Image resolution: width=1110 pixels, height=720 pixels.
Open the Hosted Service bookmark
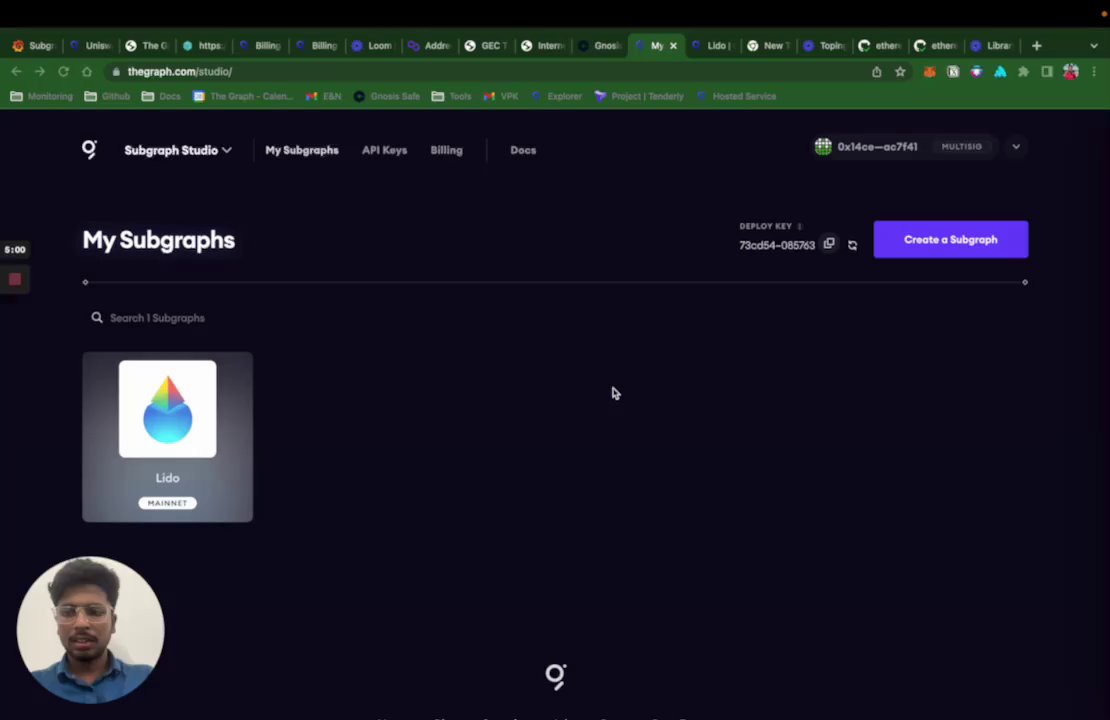tap(736, 96)
